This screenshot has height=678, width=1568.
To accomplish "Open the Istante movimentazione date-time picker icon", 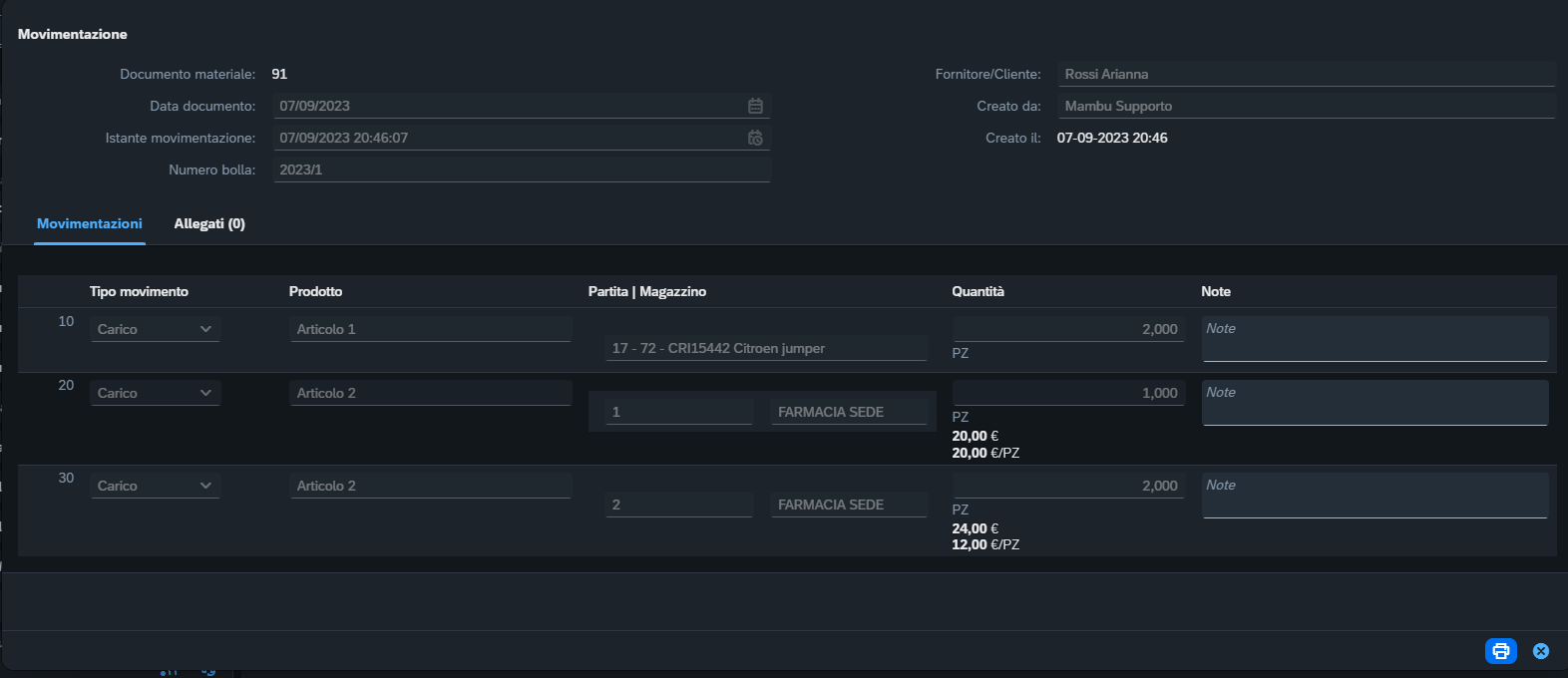I will point(755,138).
